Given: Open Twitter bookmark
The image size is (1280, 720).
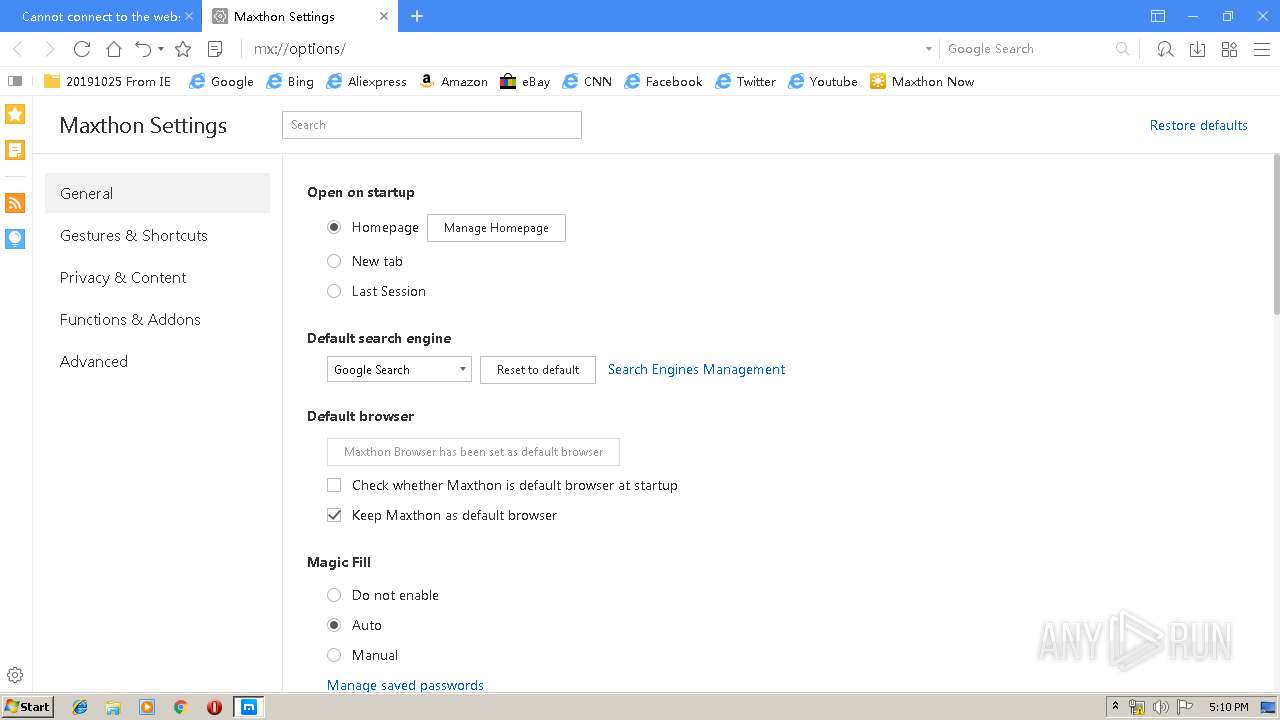Looking at the screenshot, I should [745, 81].
